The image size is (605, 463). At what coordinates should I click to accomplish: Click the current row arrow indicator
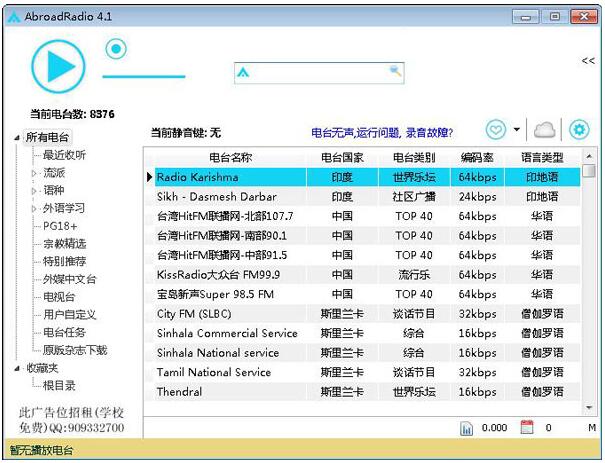[149, 177]
